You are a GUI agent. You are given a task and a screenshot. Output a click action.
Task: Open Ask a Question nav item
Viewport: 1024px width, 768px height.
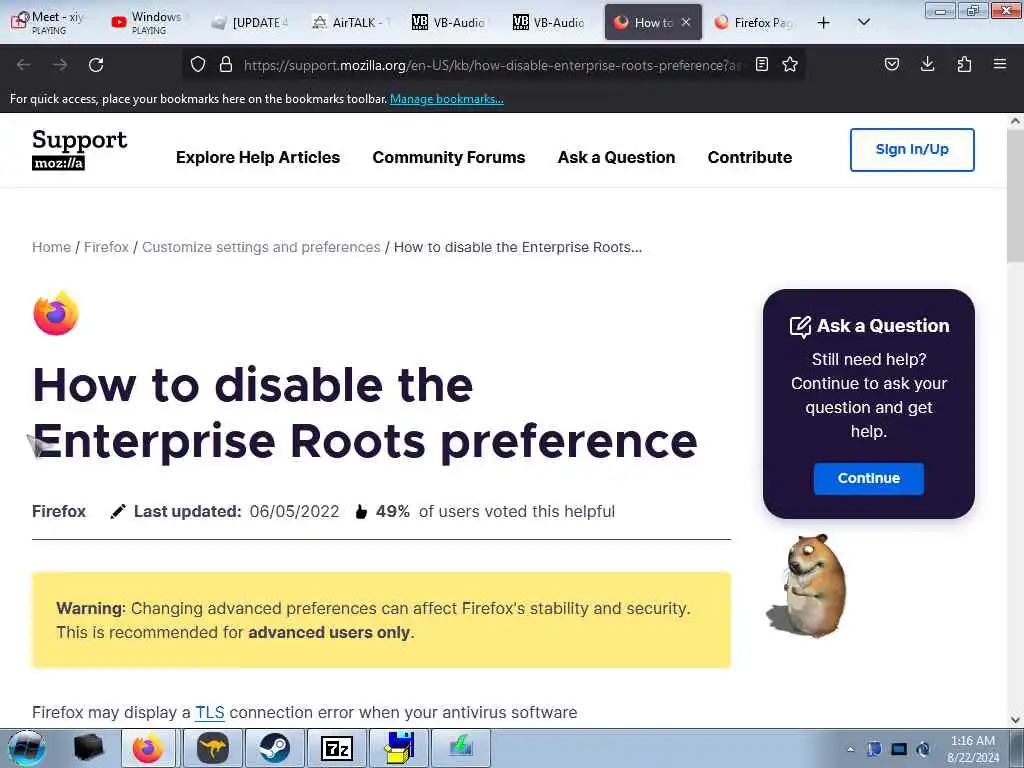pyautogui.click(x=616, y=157)
